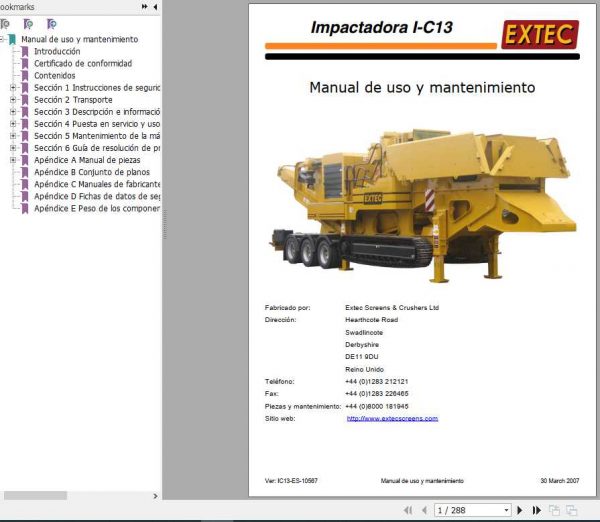The height and width of the screenshot is (522, 600).
Task: Select Apéndice E Peso de los componentes bookmark
Action: coord(97,208)
